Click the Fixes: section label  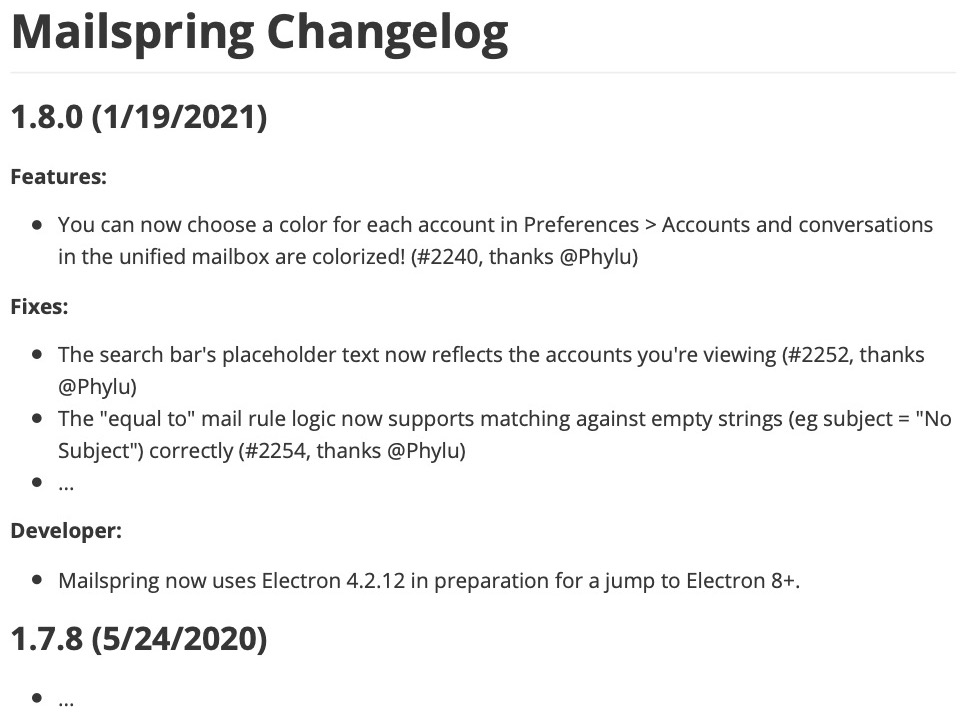[x=39, y=307]
